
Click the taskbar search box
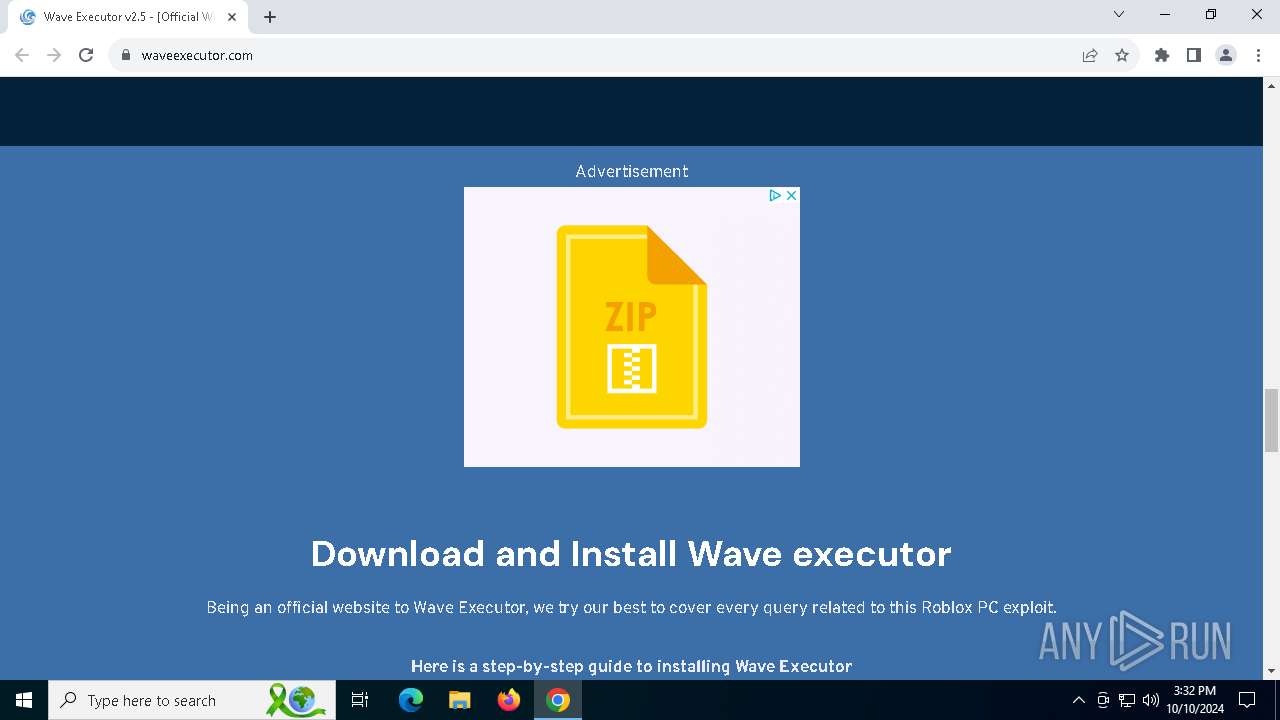coord(193,700)
